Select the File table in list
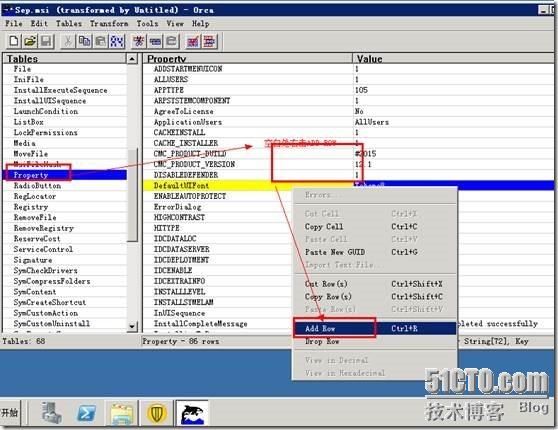The height and width of the screenshot is (430, 558). tap(65, 69)
